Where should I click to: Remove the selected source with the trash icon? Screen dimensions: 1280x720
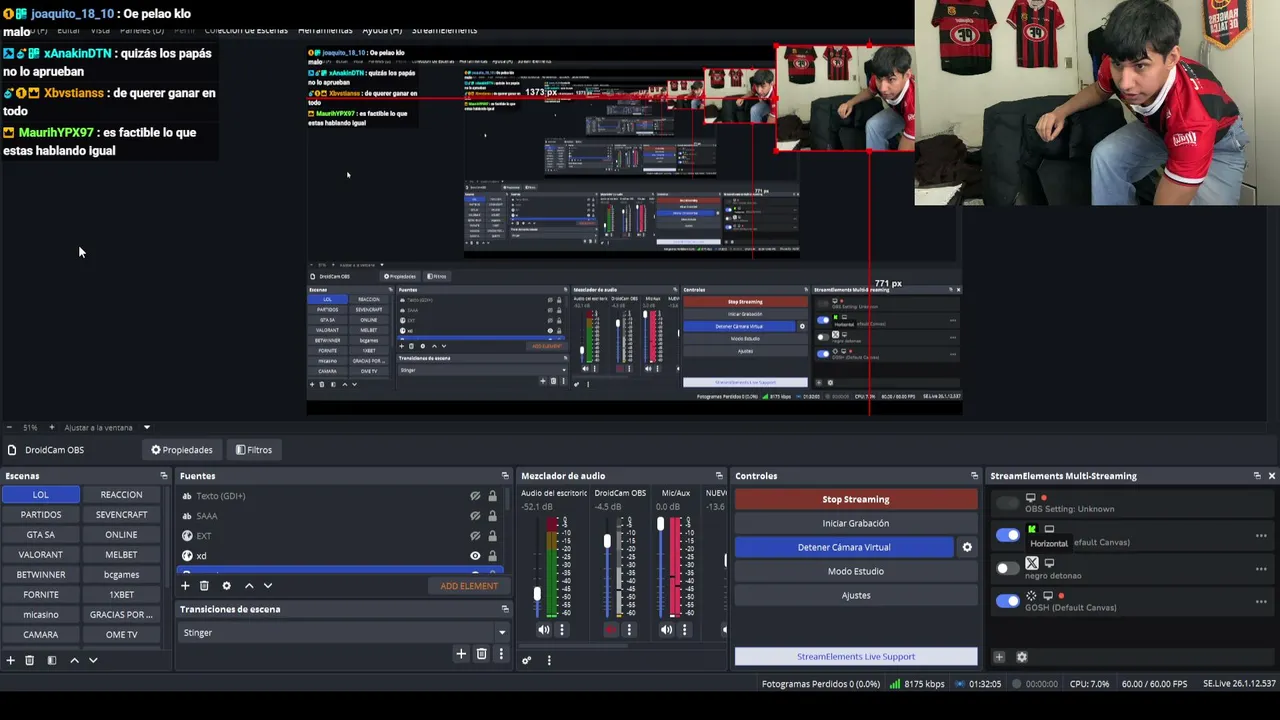click(x=204, y=586)
